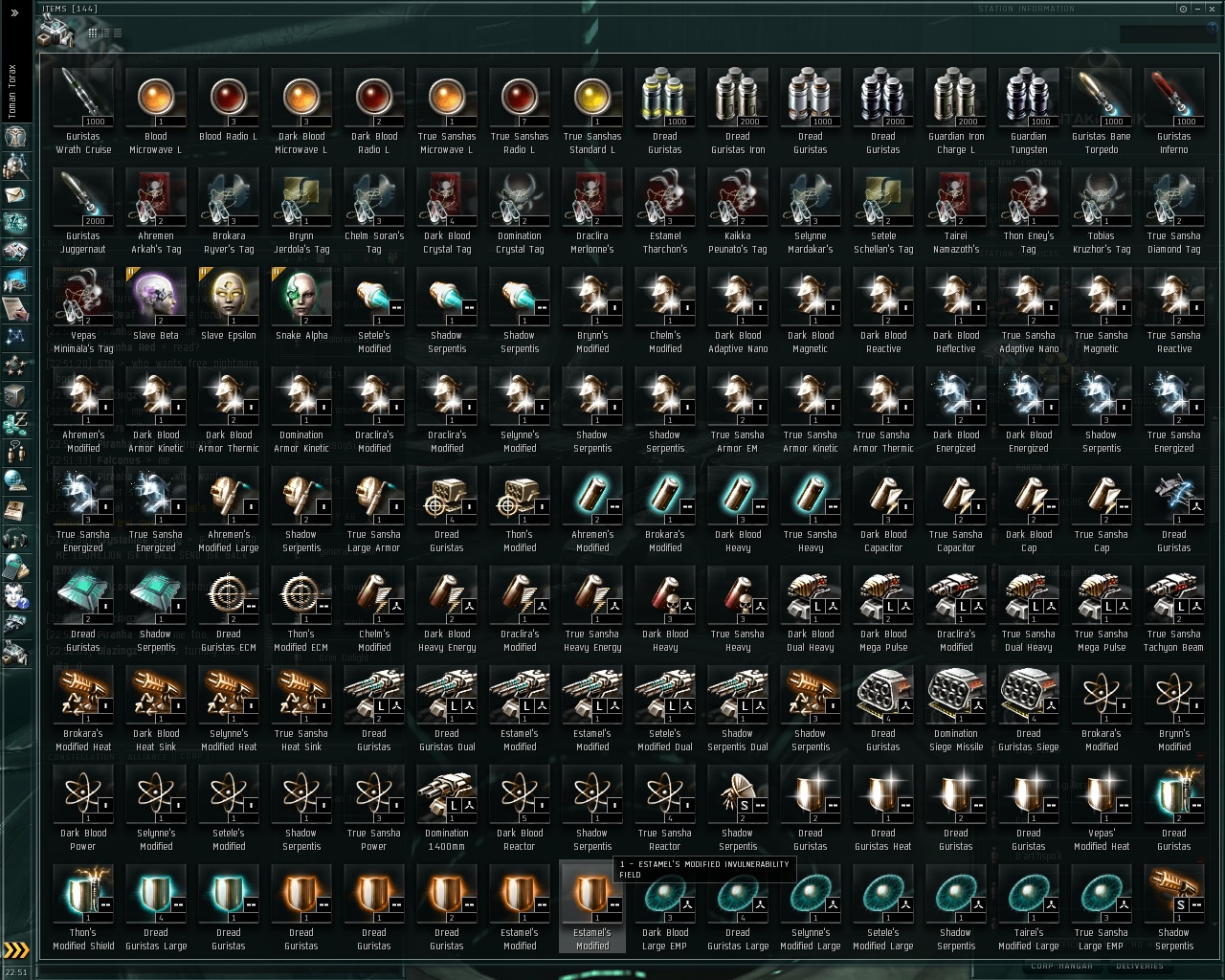Open the Corp Hangar tab
1225x980 pixels.
pyautogui.click(x=1062, y=967)
